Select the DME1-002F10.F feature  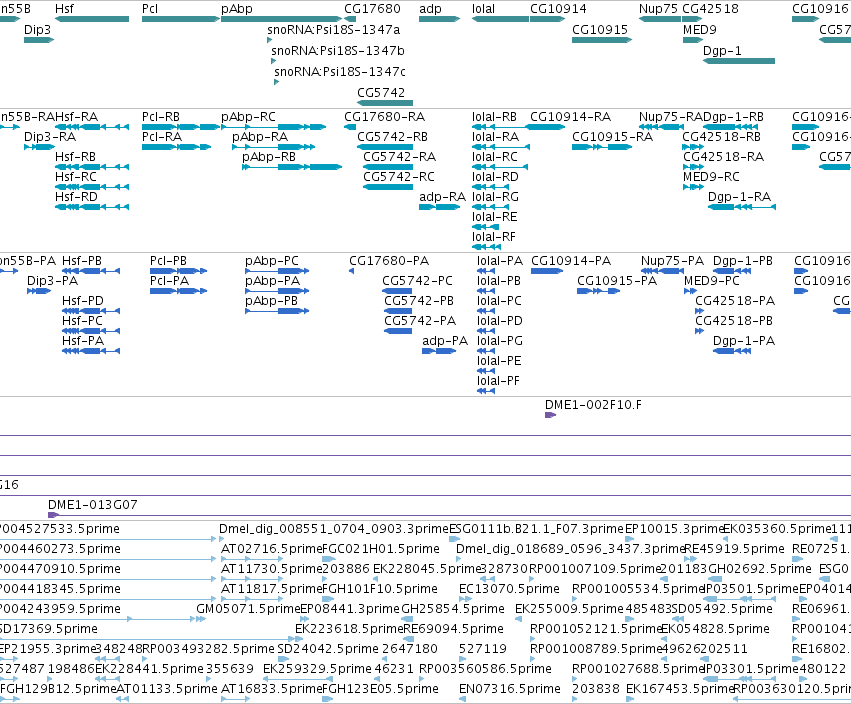550,415
